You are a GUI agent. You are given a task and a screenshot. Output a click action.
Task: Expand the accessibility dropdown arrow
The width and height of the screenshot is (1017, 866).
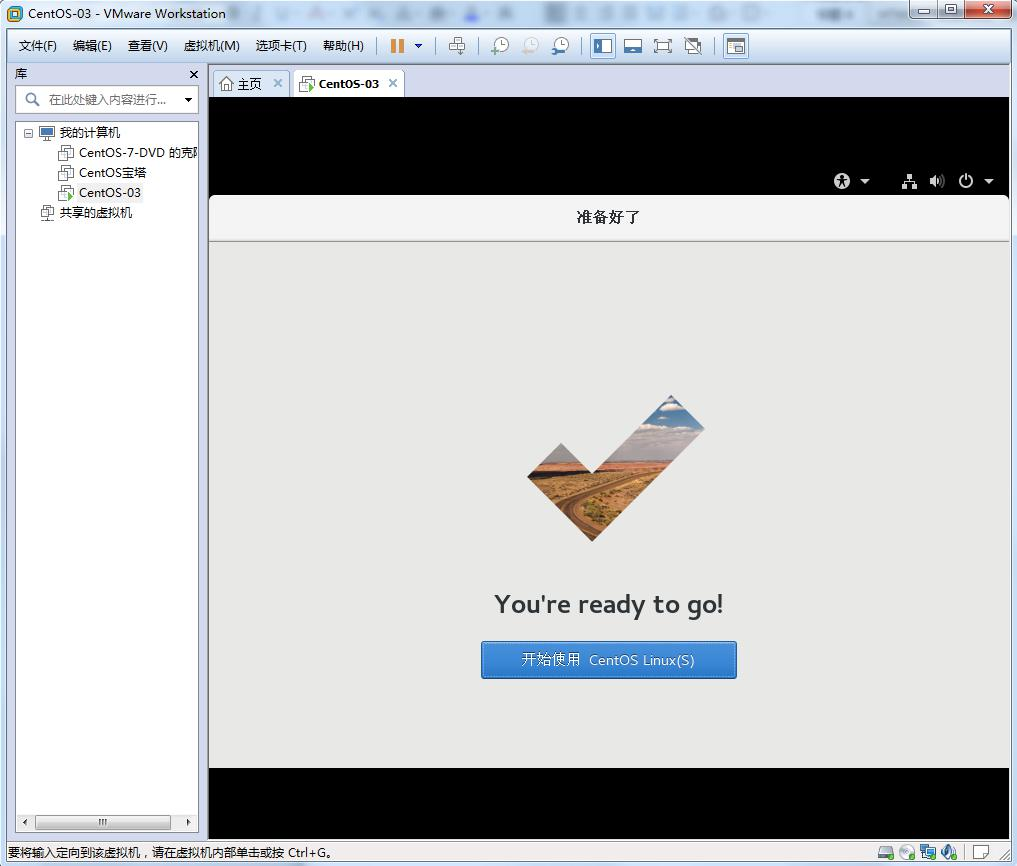coord(865,181)
